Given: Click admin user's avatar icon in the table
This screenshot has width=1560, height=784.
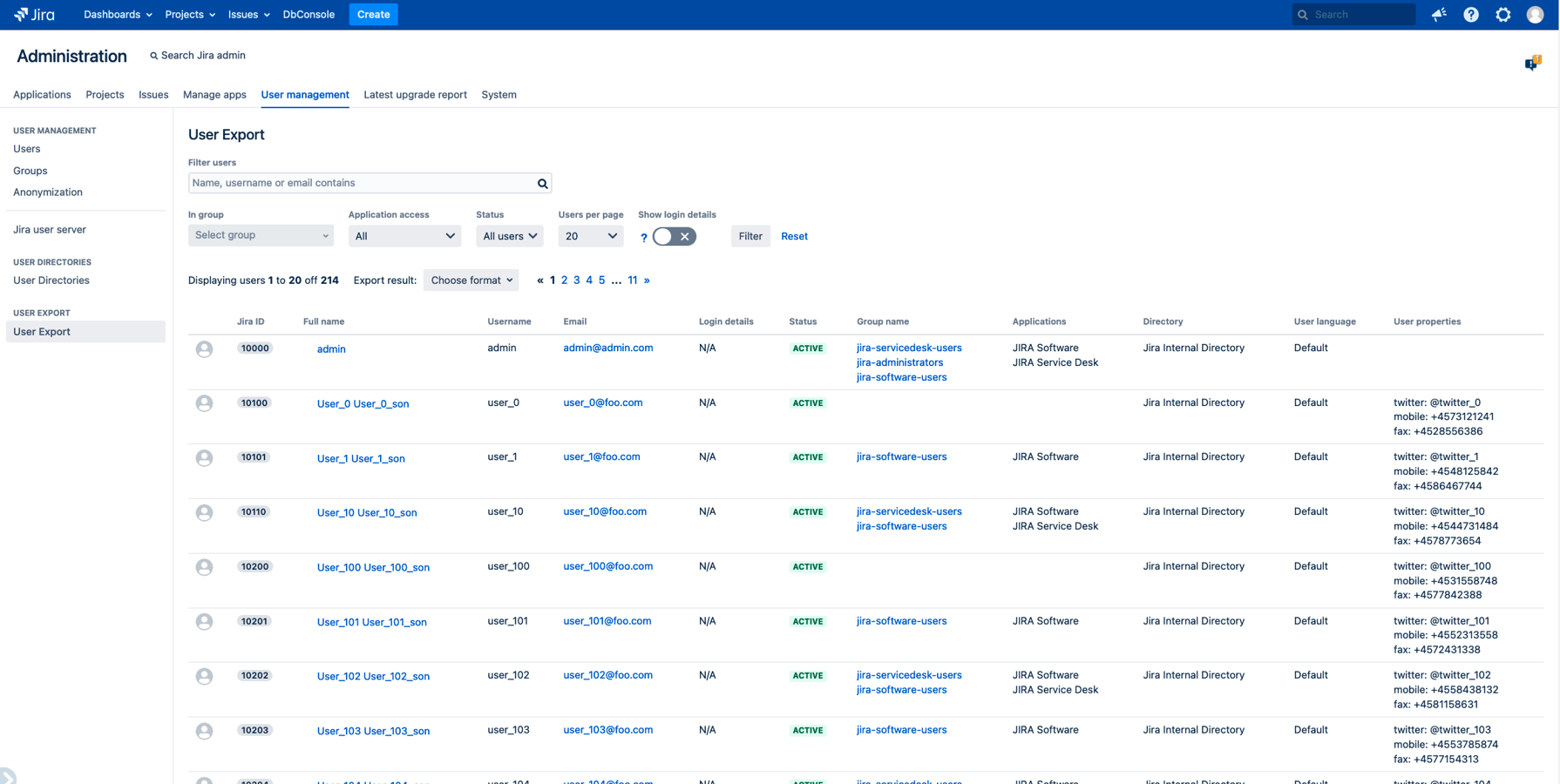Looking at the screenshot, I should (x=204, y=348).
